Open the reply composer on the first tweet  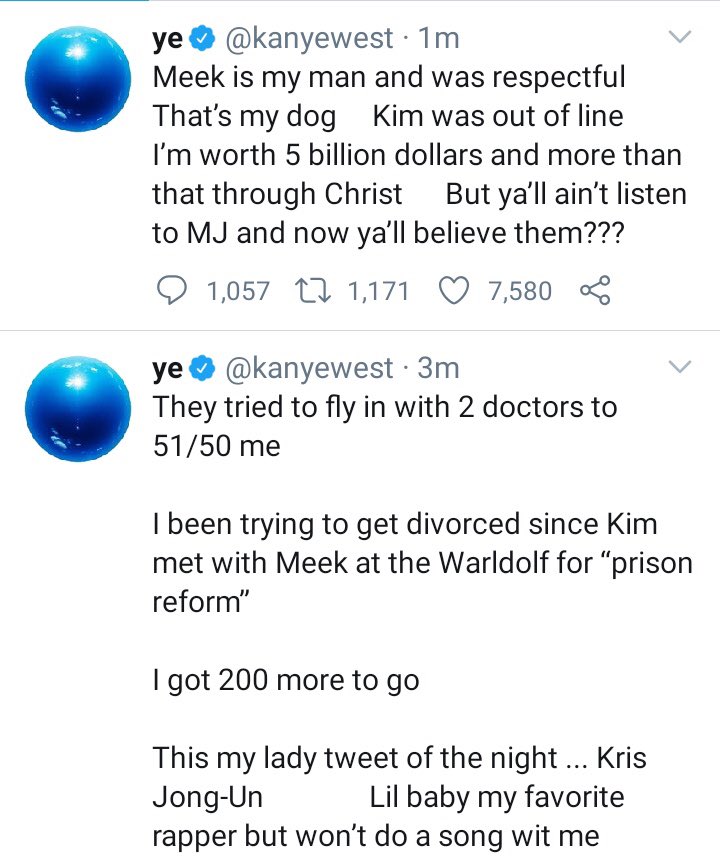(172, 290)
